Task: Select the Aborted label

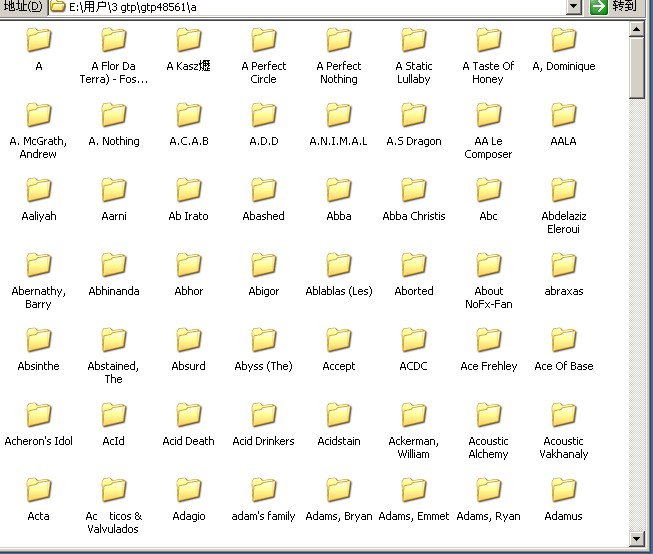Action: coord(414,291)
